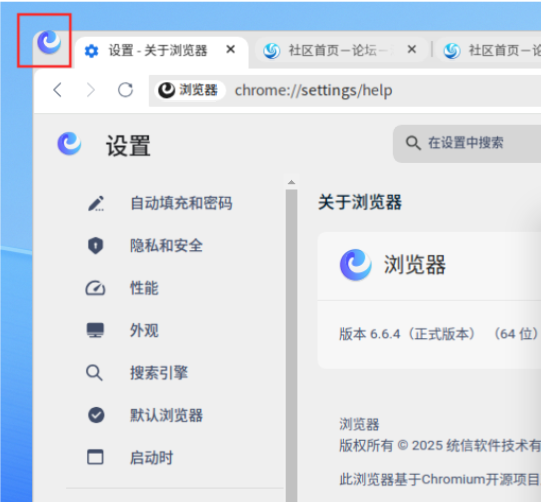The height and width of the screenshot is (502, 541).
Task: Click the favicon of second 社区首页 tab
Action: (272, 51)
